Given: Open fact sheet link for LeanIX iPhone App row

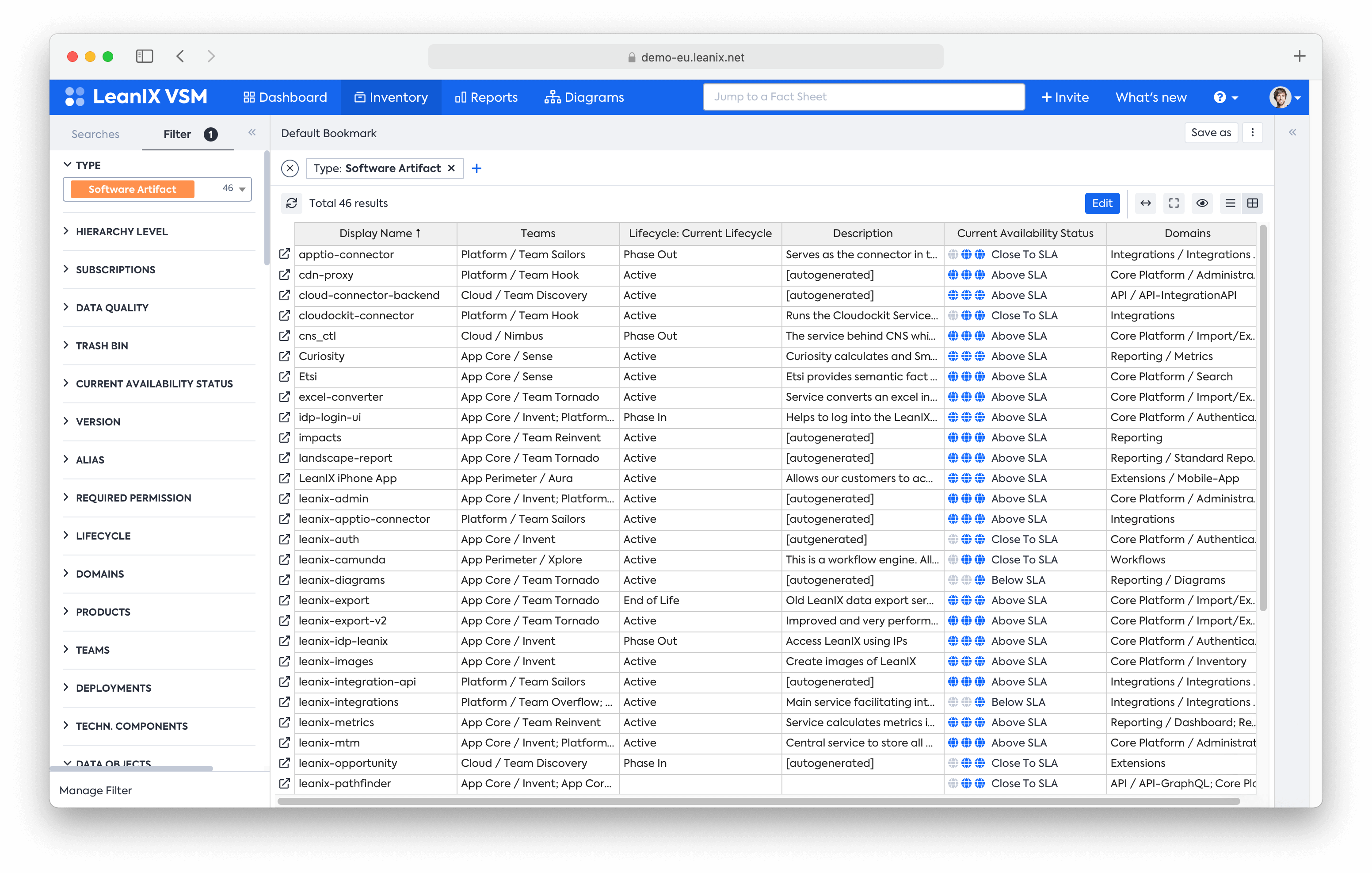Looking at the screenshot, I should 284,479.
